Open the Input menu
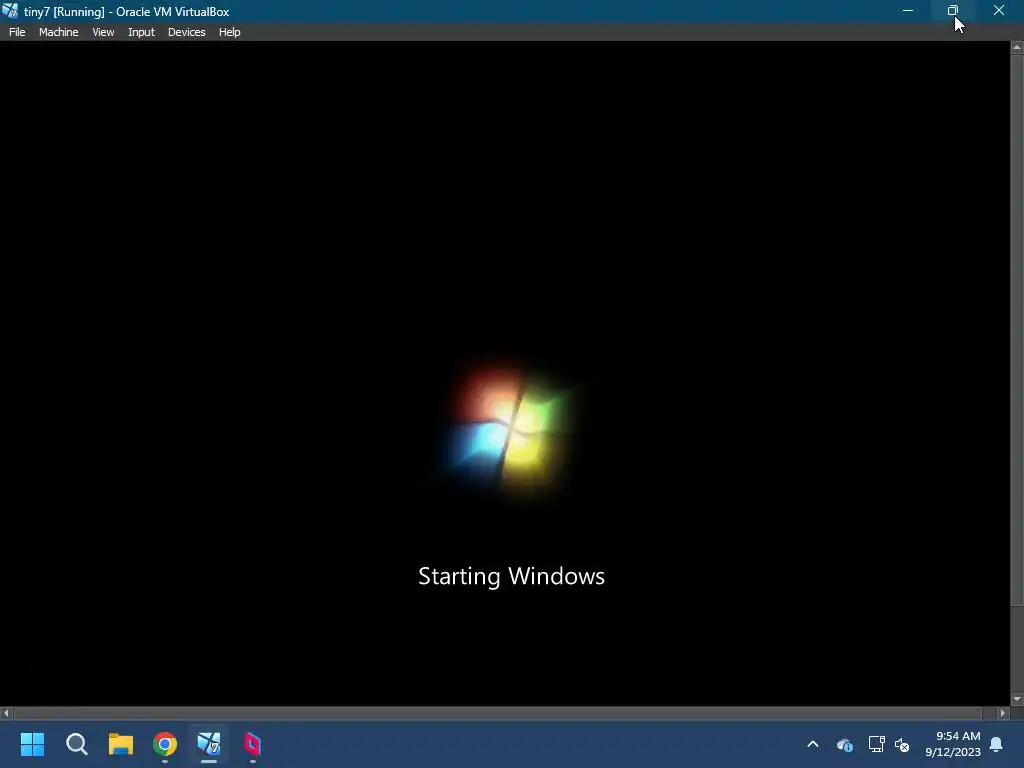1024x768 pixels. (141, 32)
